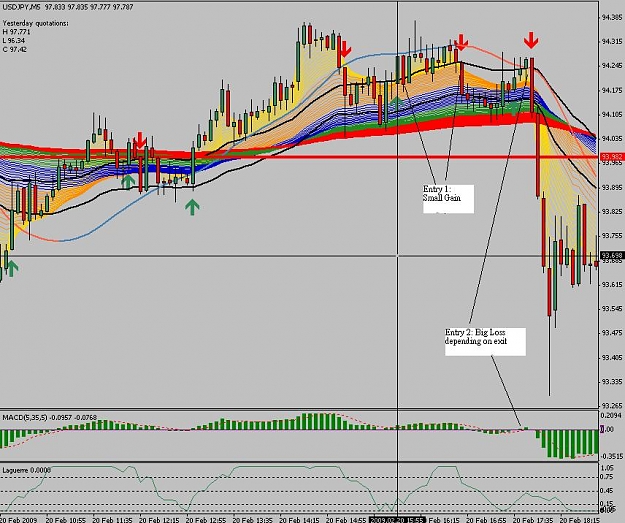Click the highlighted 2009.02.20 15:55 crosshair time tag
Screen dimensions: 625x523
point(397,520)
